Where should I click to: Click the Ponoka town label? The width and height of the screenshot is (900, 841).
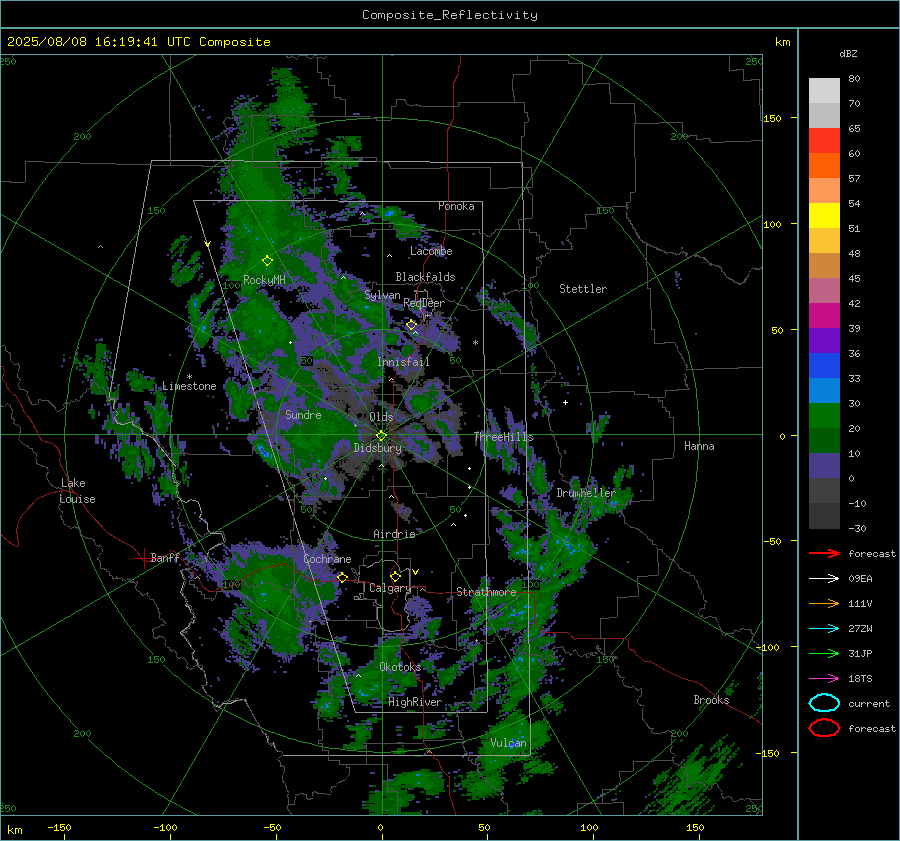pos(456,206)
